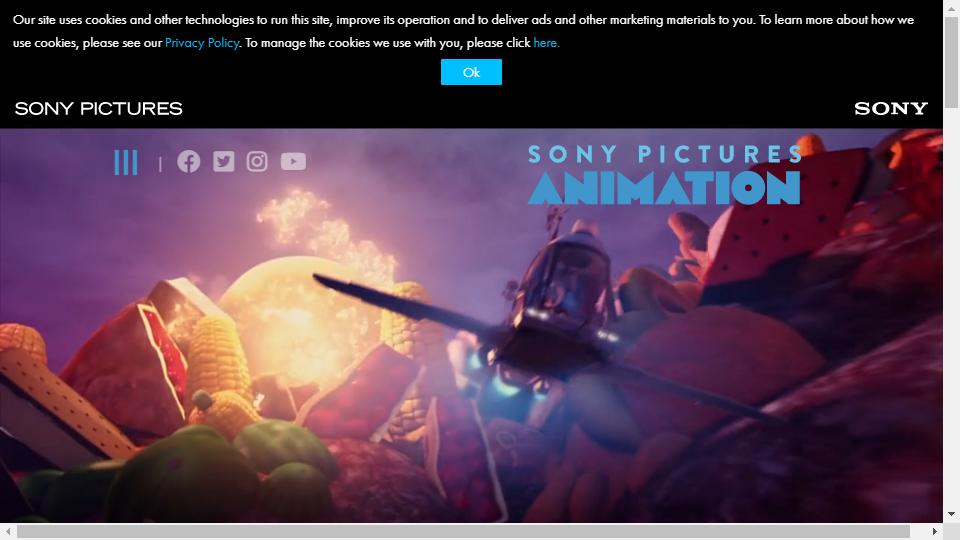Viewport: 960px width, 540px height.
Task: Open the Instagram social icon
Action: [x=257, y=162]
